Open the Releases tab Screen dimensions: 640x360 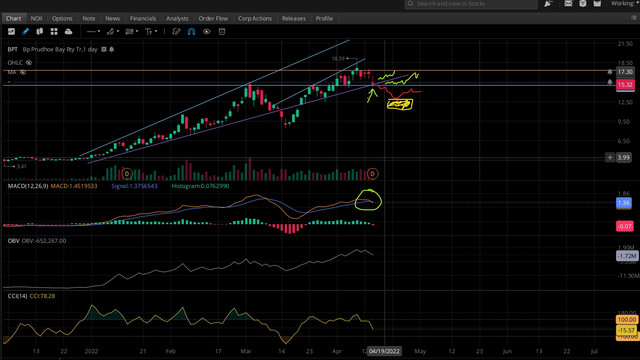[293, 18]
